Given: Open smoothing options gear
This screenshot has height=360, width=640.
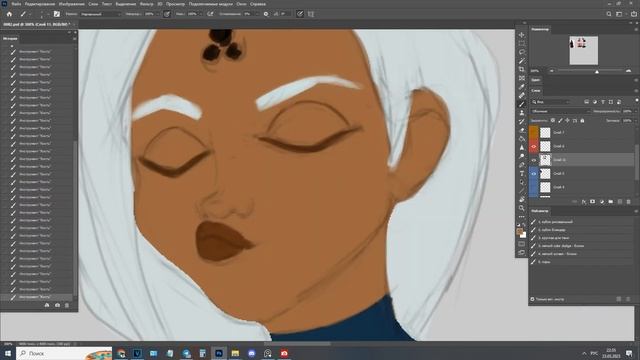Looking at the screenshot, I should point(266,14).
